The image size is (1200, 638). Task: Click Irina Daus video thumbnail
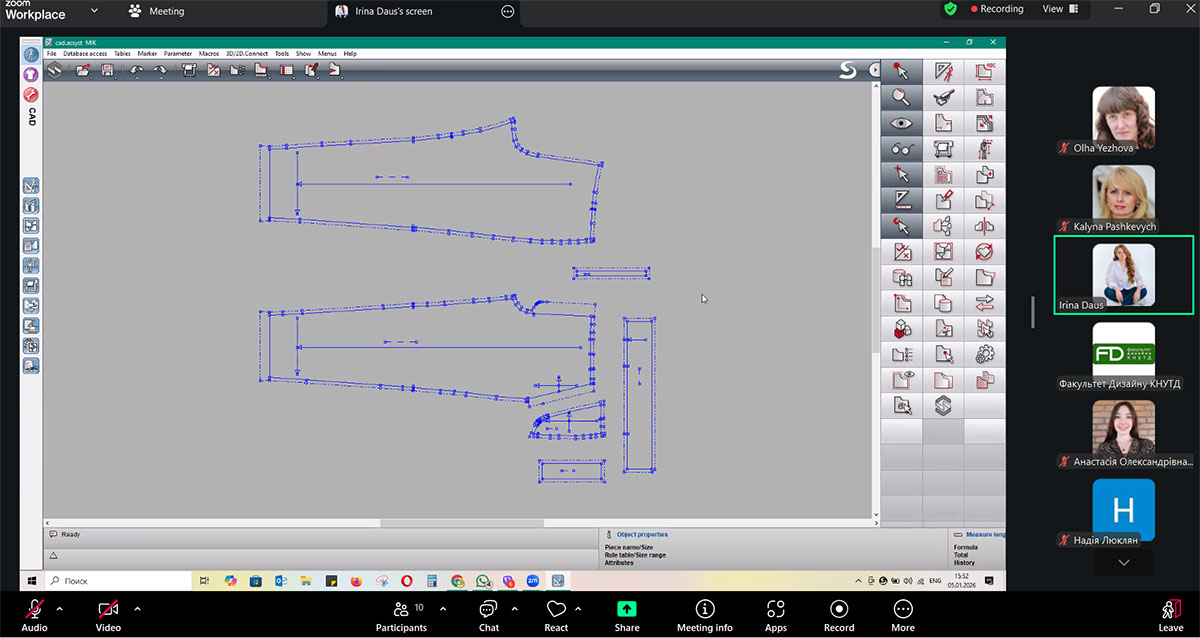point(1123,275)
